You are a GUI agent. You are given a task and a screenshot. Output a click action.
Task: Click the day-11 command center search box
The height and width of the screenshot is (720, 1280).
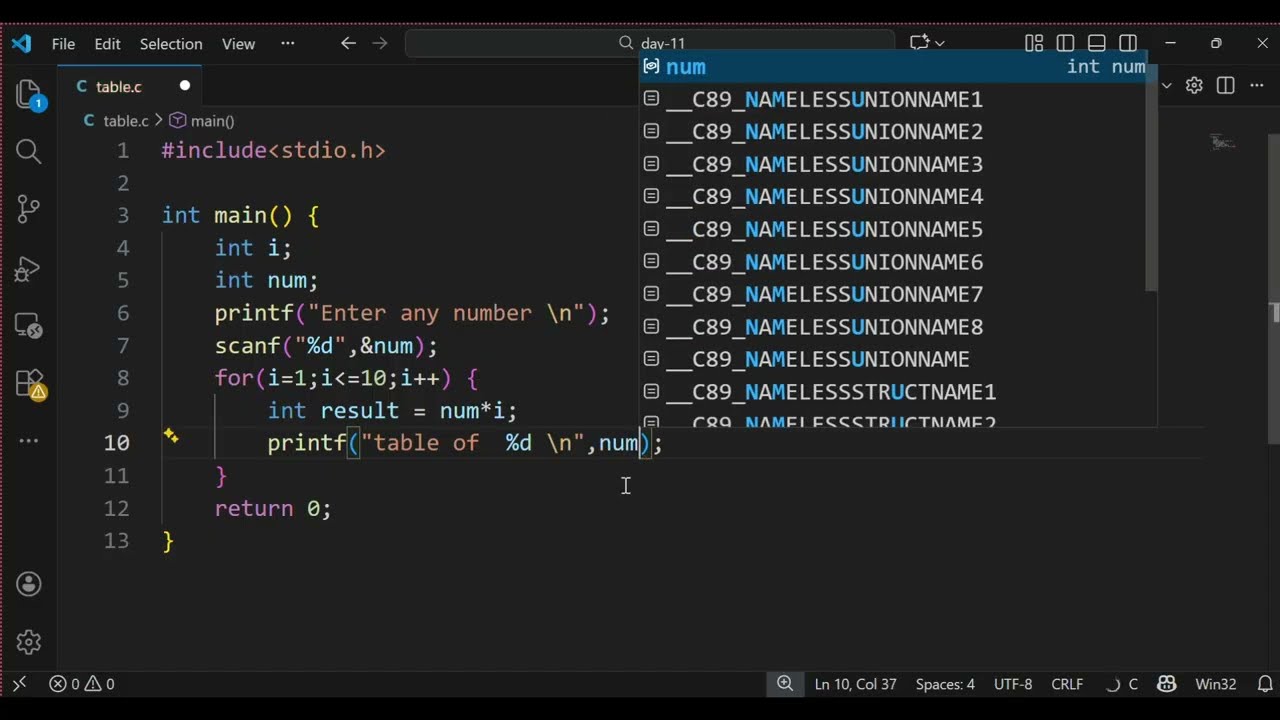point(650,43)
